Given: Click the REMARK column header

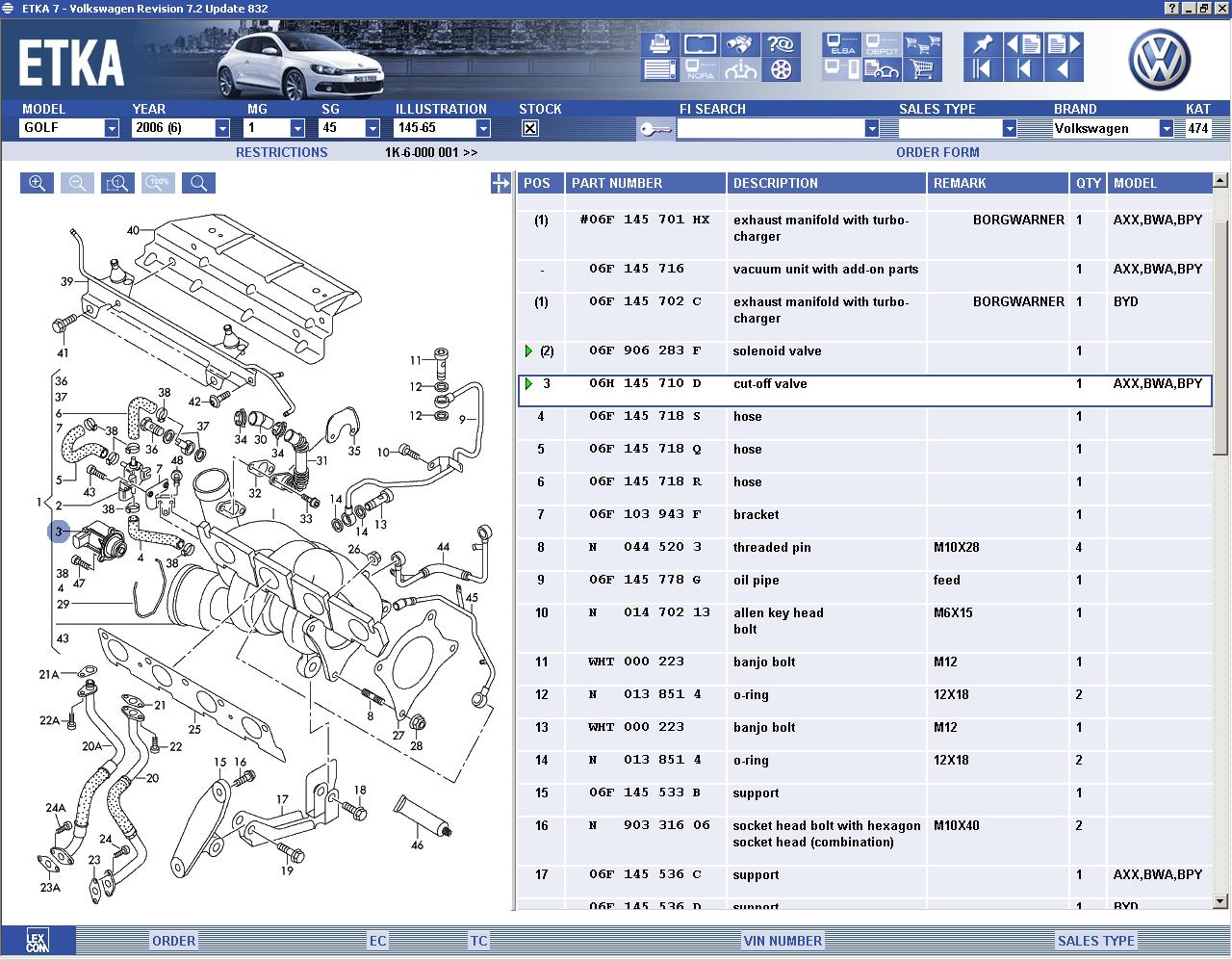Looking at the screenshot, I should (x=998, y=183).
